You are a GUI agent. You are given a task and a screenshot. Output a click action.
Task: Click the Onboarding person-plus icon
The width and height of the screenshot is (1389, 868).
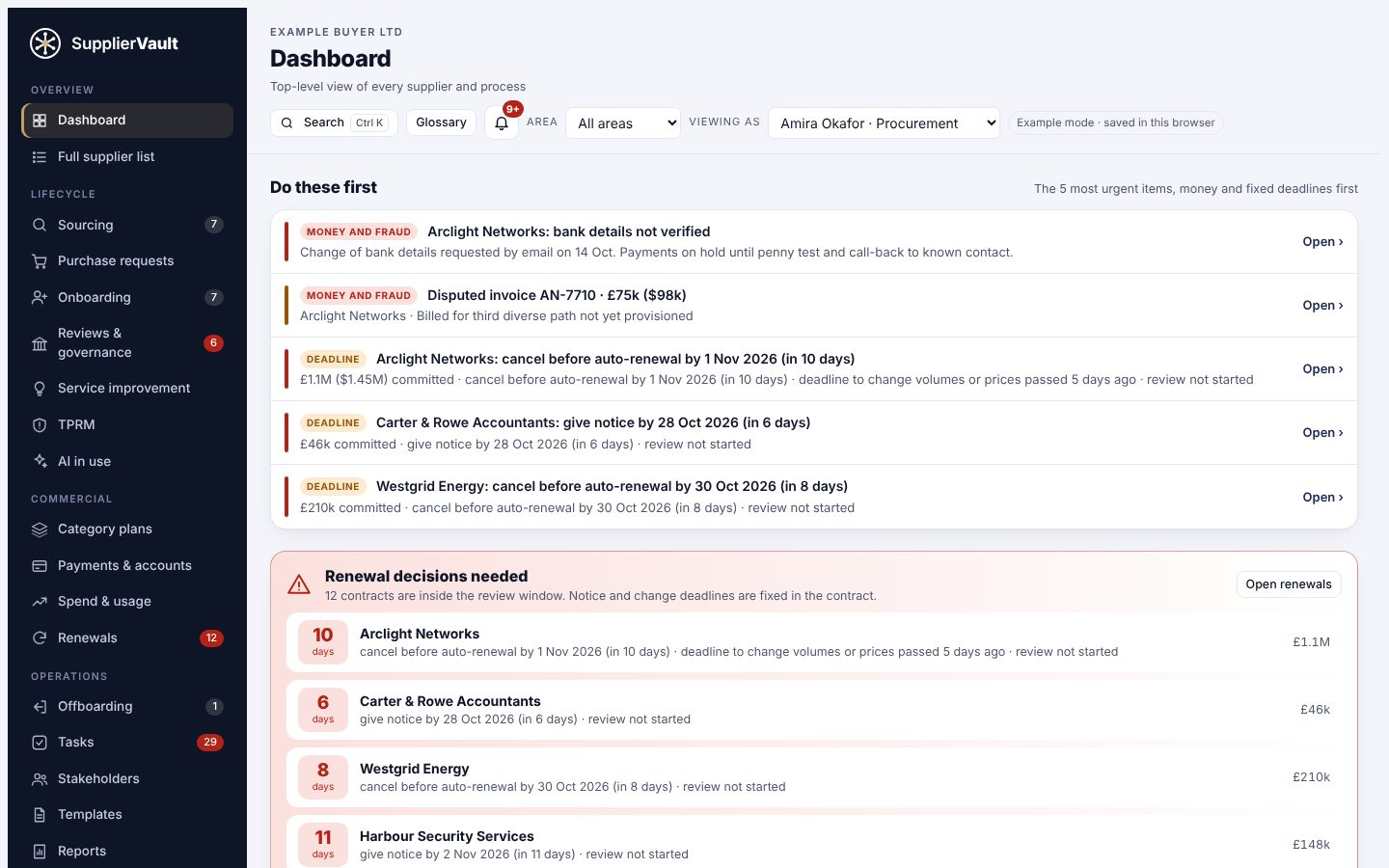pos(40,298)
